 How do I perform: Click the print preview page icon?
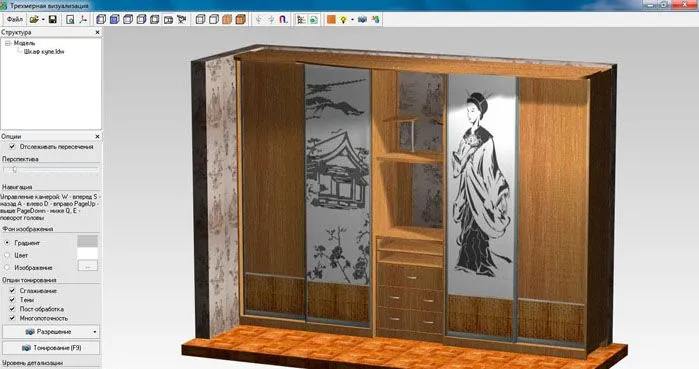pyautogui.click(x=70, y=20)
